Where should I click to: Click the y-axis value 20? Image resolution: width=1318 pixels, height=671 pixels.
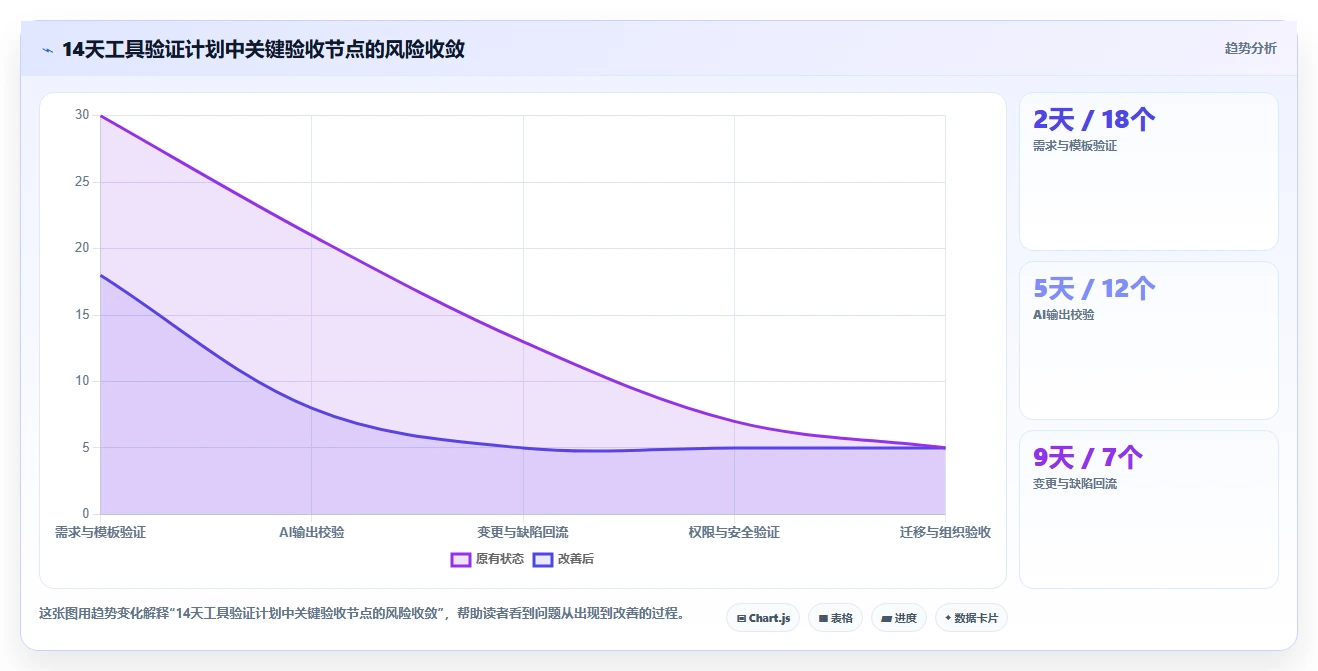[x=82, y=248]
